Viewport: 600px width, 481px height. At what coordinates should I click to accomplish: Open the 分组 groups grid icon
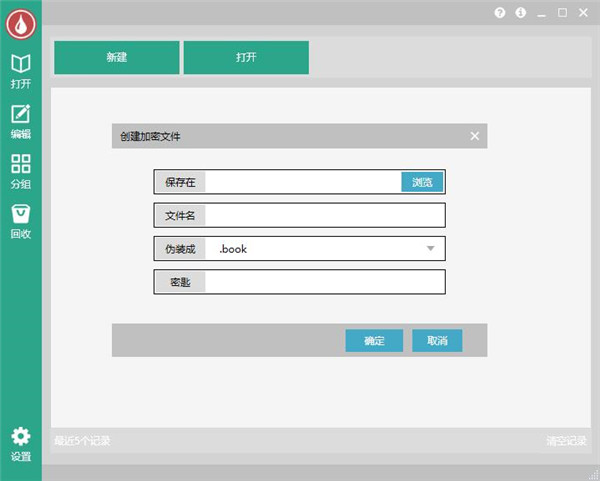pos(21,172)
